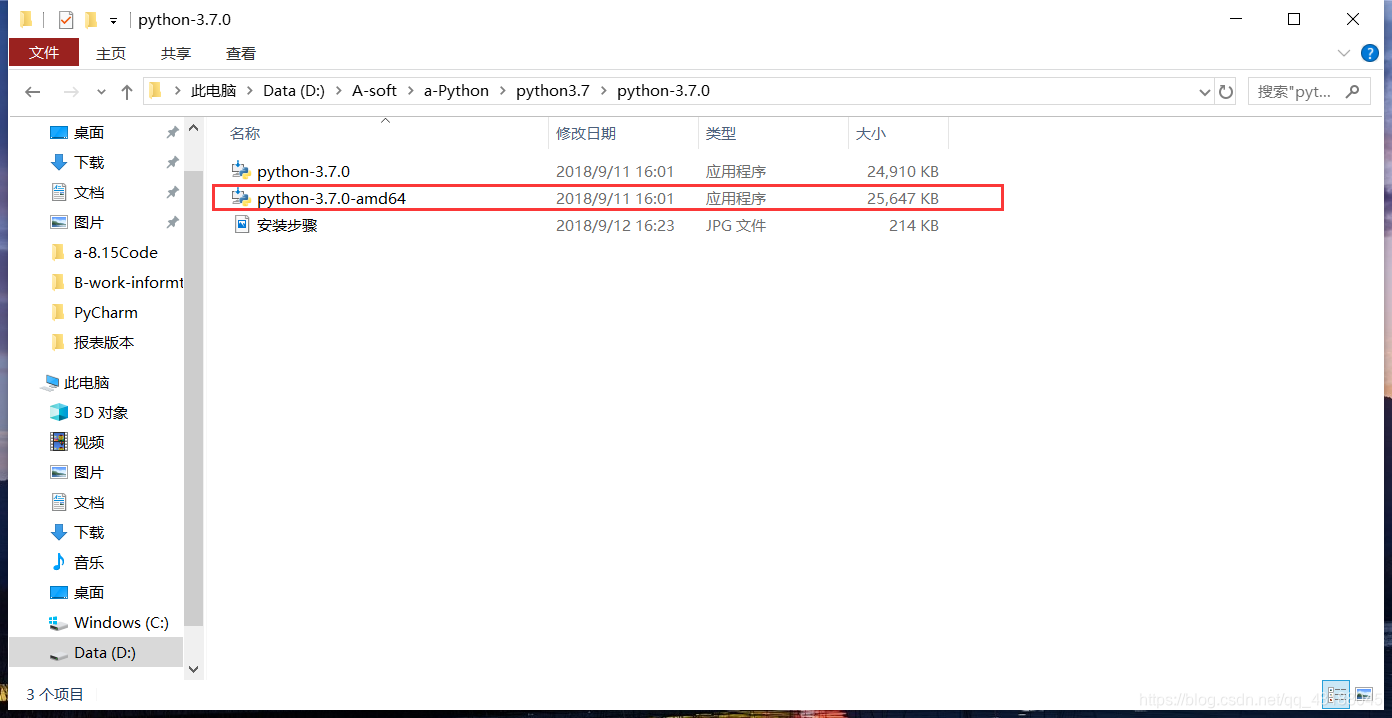Viewport: 1392px width, 718px height.
Task: Open pinned 文档 in Quick access
Action: [89, 192]
